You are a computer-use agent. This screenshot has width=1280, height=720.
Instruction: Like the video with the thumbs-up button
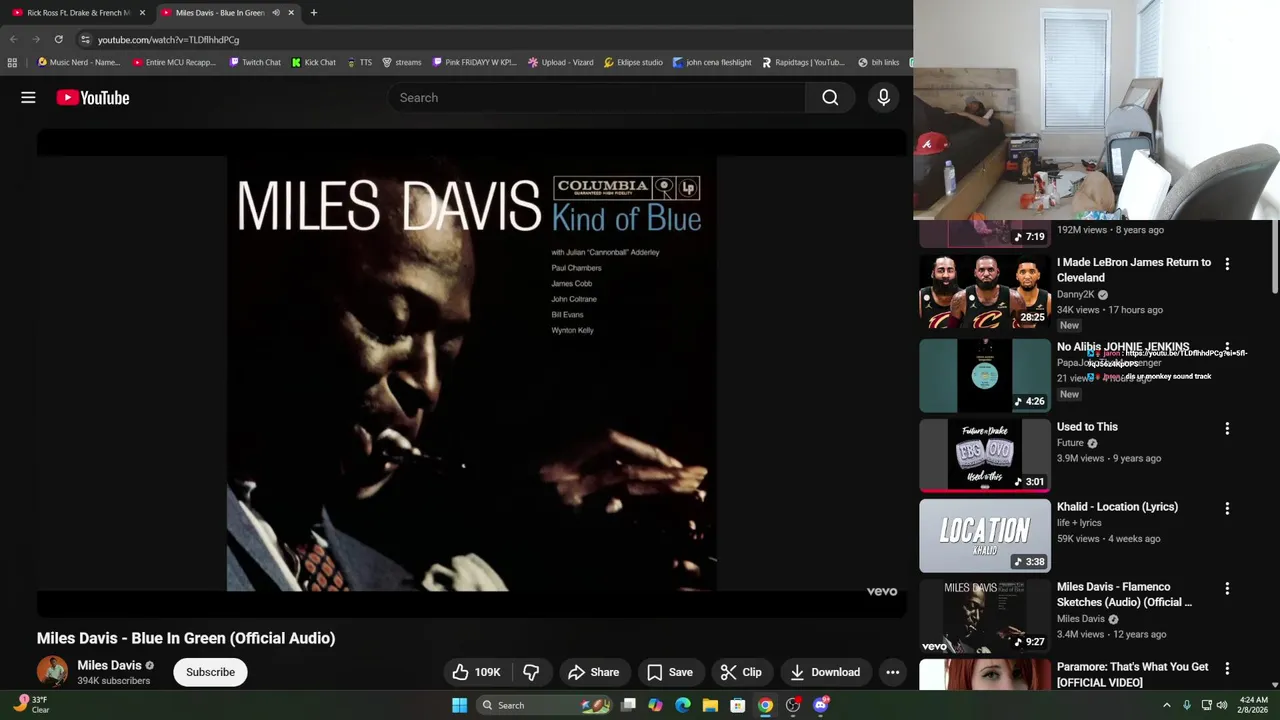477,672
